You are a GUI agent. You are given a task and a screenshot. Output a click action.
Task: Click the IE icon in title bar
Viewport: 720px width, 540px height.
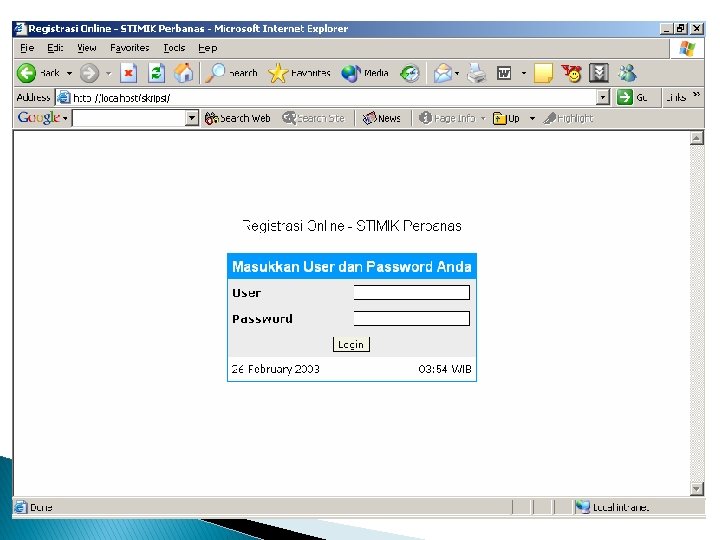pyautogui.click(x=20, y=28)
